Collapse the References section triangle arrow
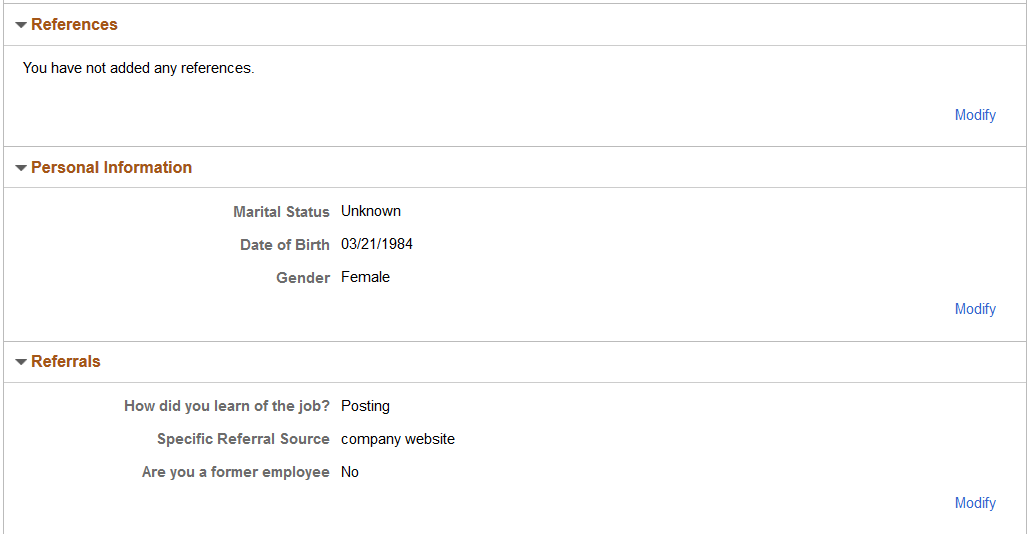Viewport: 1031px width, 534px height. pos(21,25)
